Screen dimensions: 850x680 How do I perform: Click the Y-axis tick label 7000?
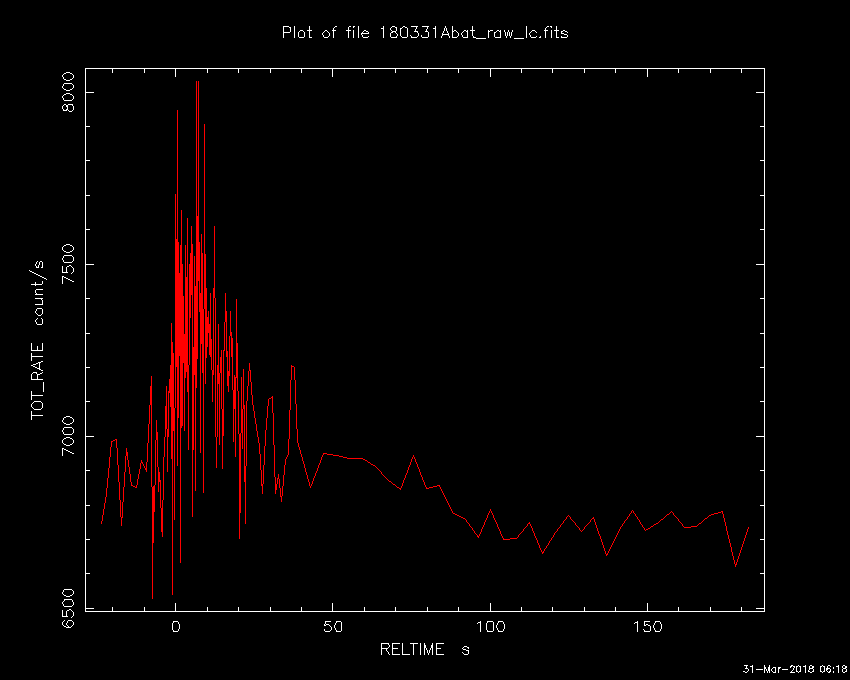tap(68, 436)
